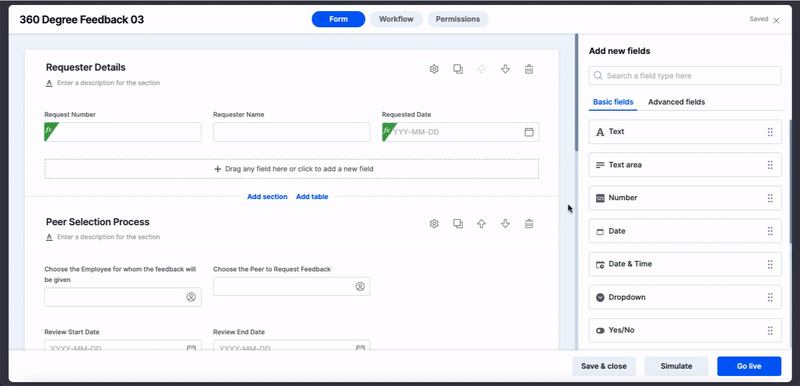The width and height of the screenshot is (800, 386).
Task: Click the form title 360 Degree Feedback 03
Action: pyautogui.click(x=82, y=20)
